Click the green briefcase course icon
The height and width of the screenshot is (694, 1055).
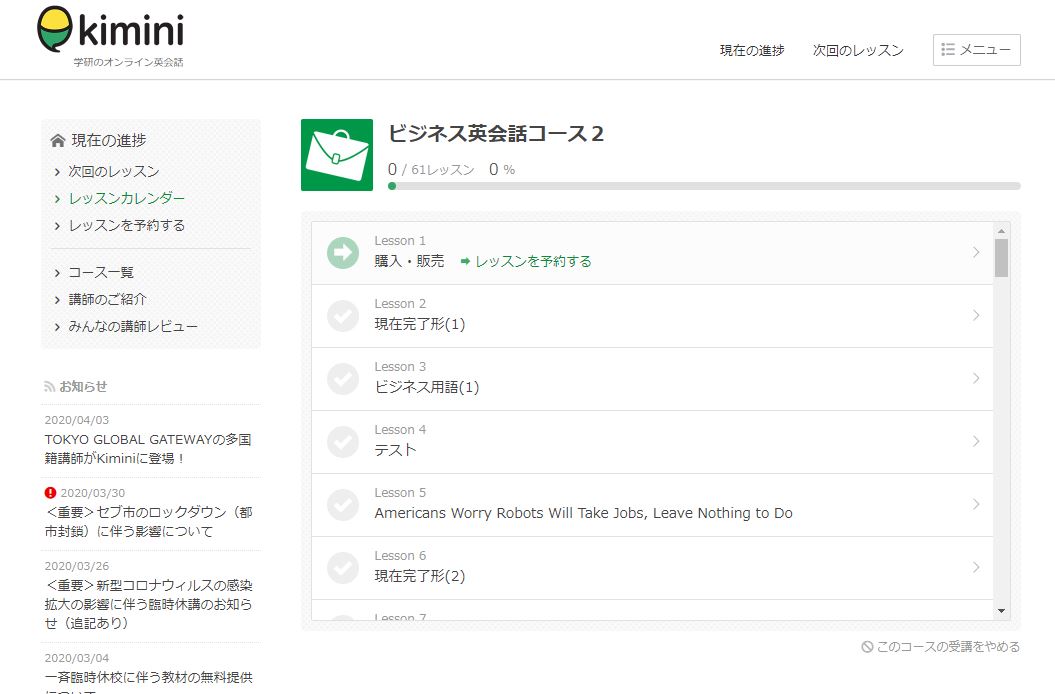click(336, 155)
